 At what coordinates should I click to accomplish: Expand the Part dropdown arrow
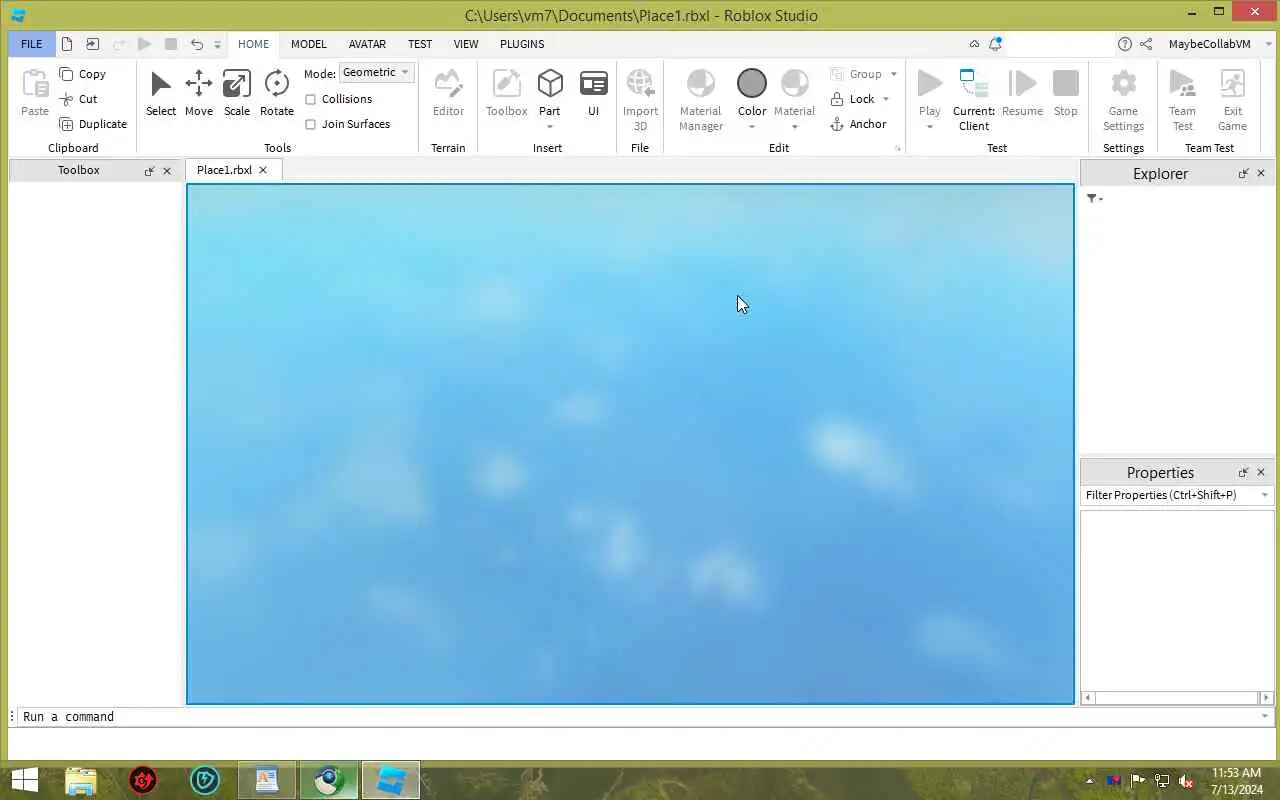click(x=550, y=127)
